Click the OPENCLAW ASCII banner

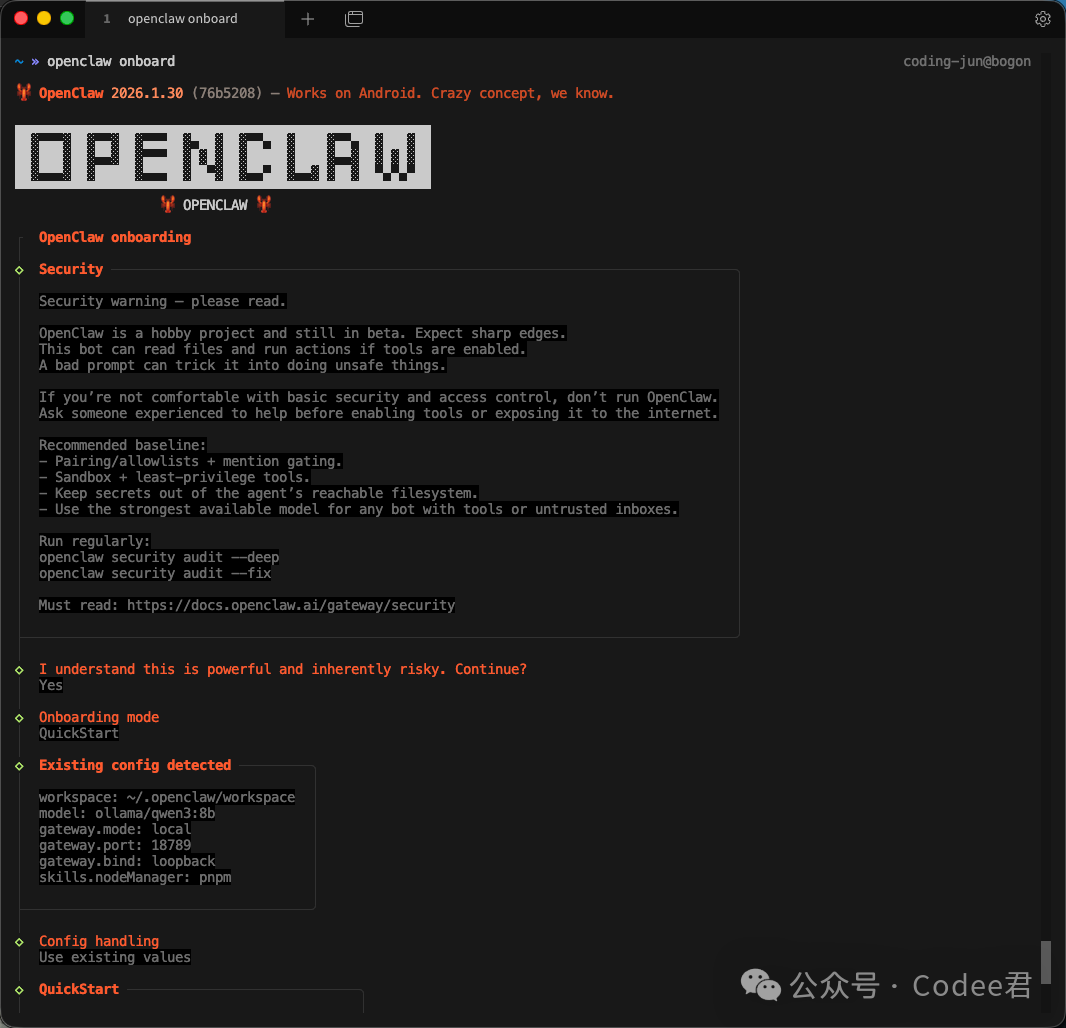pyautogui.click(x=223, y=156)
